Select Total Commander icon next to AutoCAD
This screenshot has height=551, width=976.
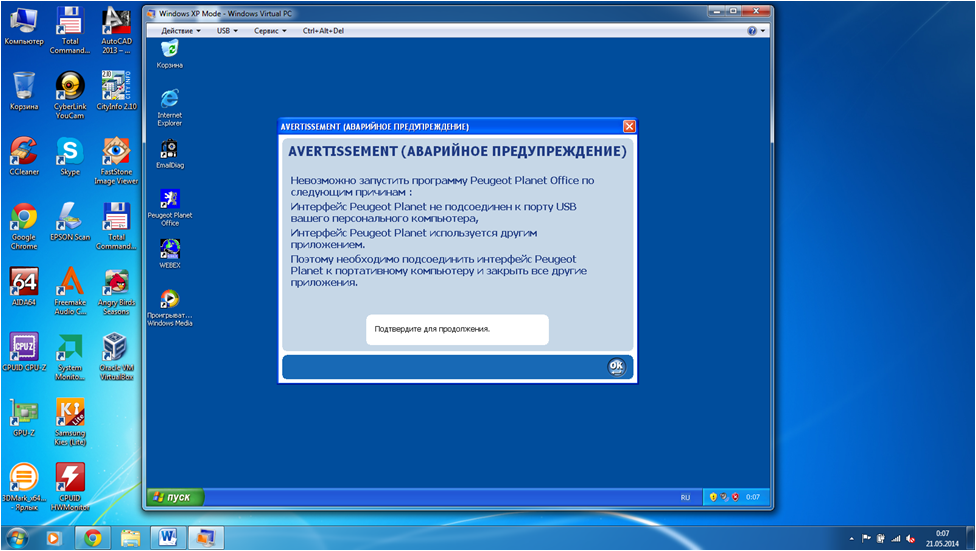pos(70,30)
